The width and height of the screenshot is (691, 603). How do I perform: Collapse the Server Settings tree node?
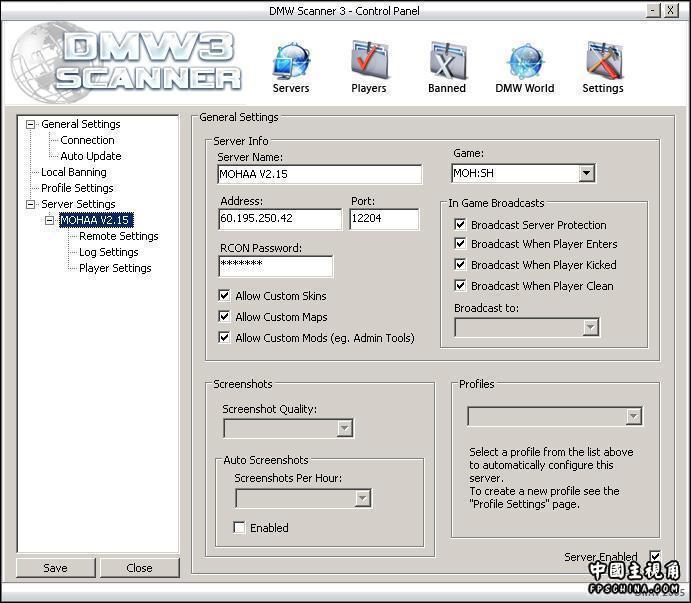pos(30,204)
